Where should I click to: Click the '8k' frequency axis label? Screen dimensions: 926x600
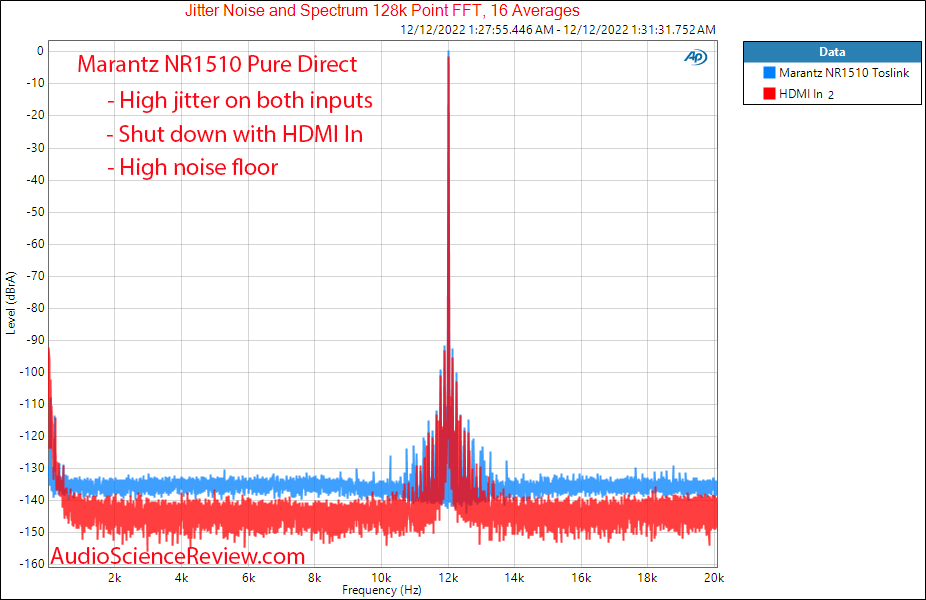314,578
